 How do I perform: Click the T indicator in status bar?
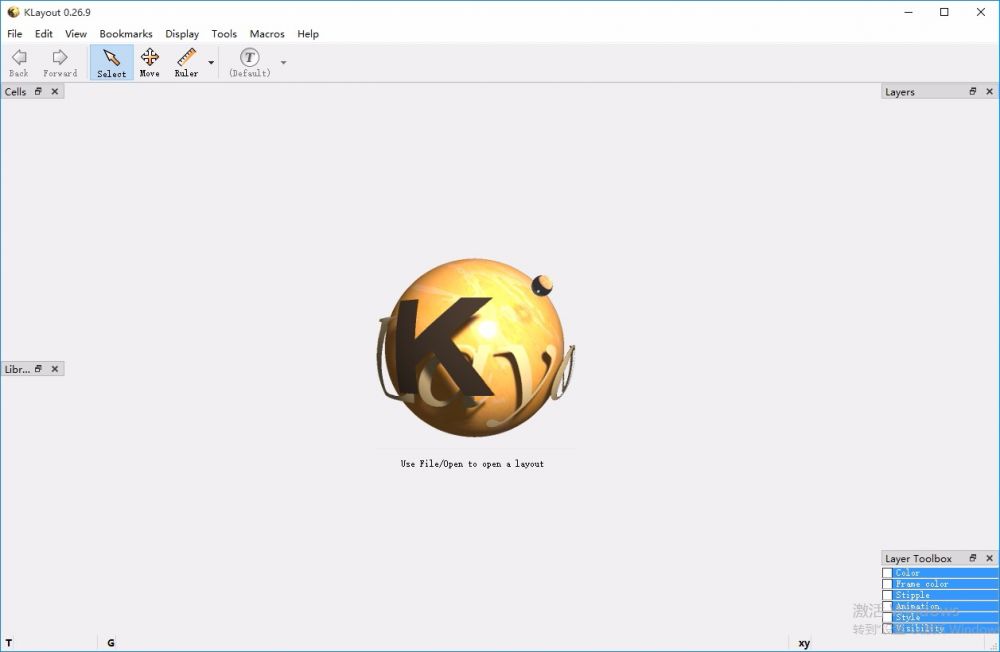[x=9, y=643]
